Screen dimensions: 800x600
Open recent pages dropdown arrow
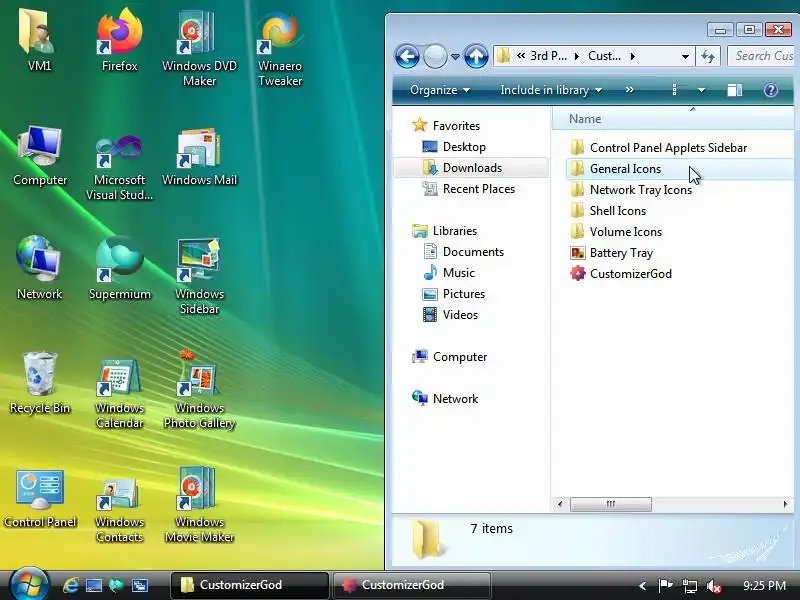point(455,57)
